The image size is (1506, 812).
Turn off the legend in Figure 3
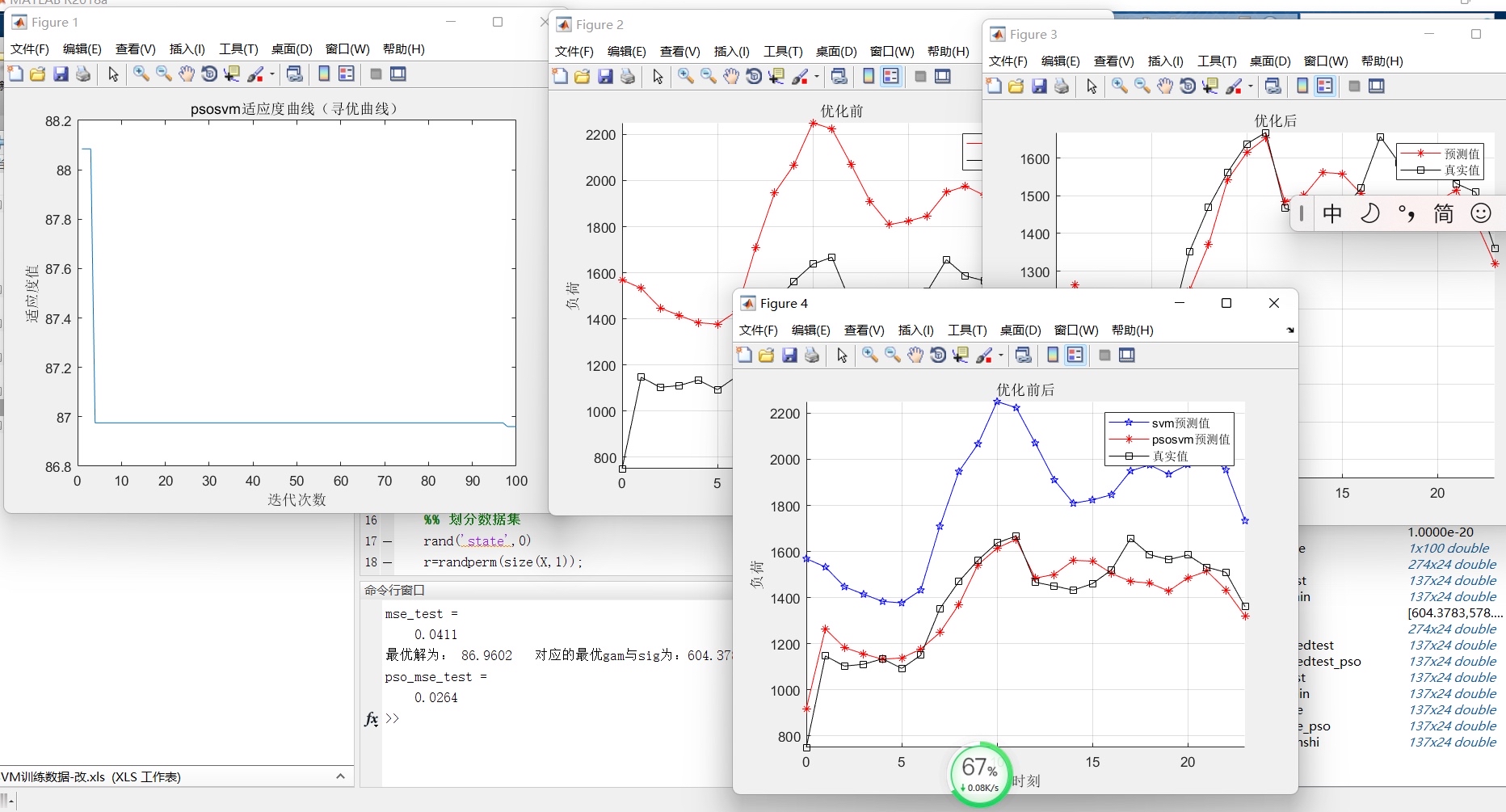[1325, 86]
